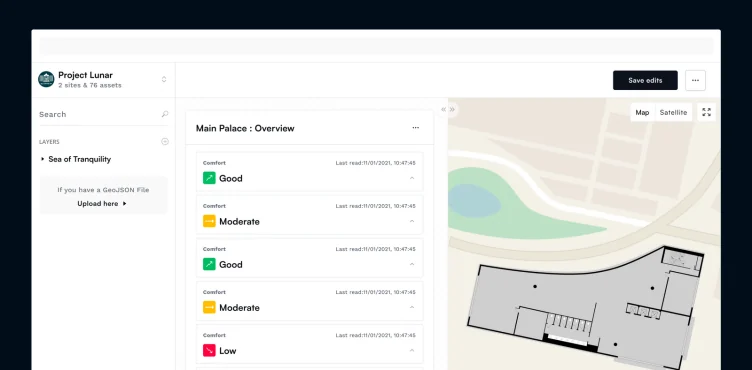Click the LAYERS section label
The image size is (752, 370).
tap(49, 142)
